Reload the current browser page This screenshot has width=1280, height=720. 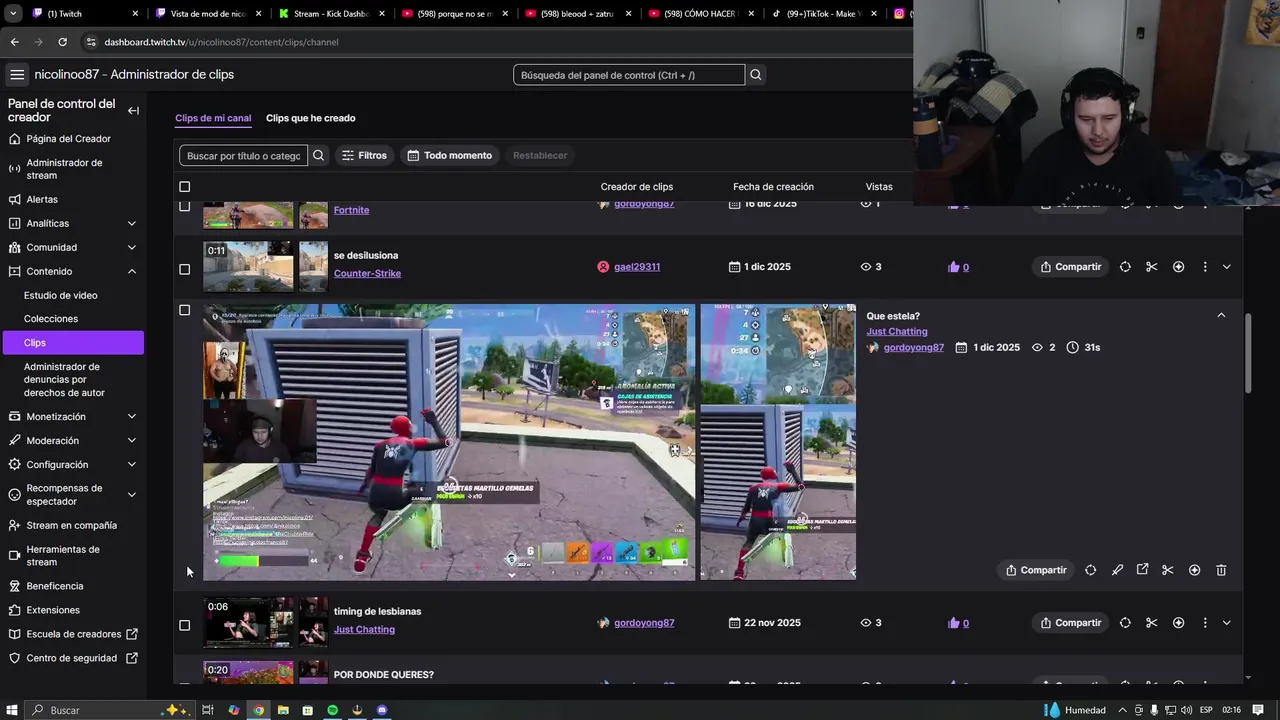(62, 42)
